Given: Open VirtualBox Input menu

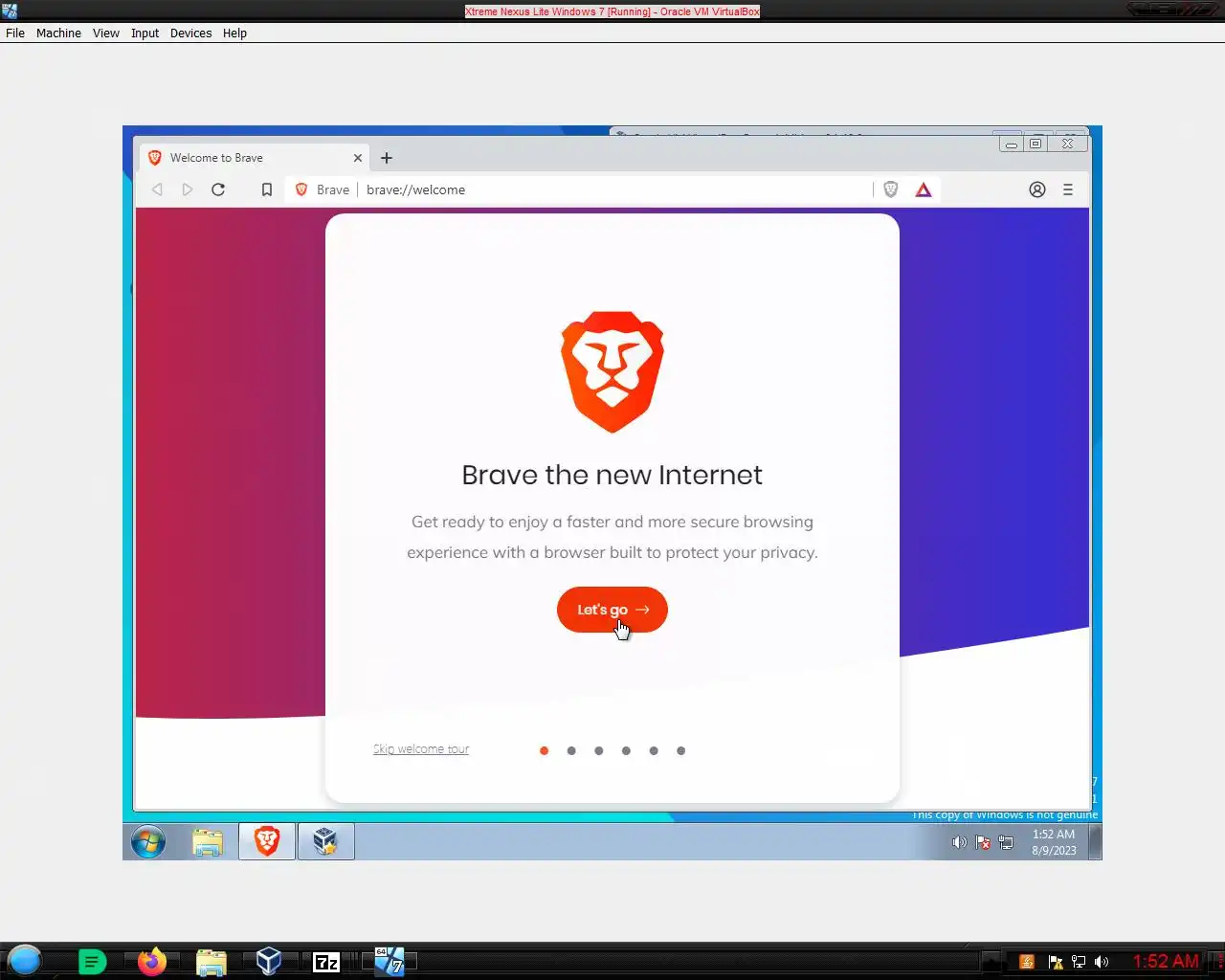Looking at the screenshot, I should [145, 33].
